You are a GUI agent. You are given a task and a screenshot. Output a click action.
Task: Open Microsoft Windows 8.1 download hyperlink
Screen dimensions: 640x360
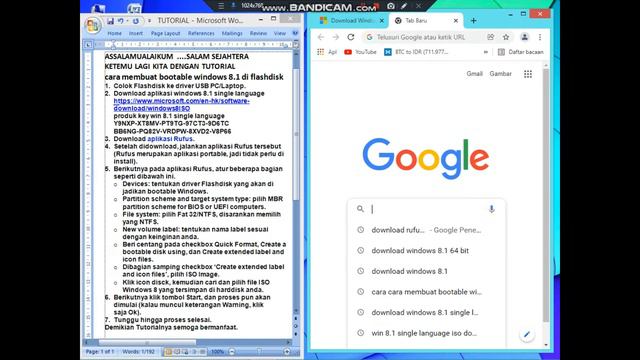coord(182,104)
